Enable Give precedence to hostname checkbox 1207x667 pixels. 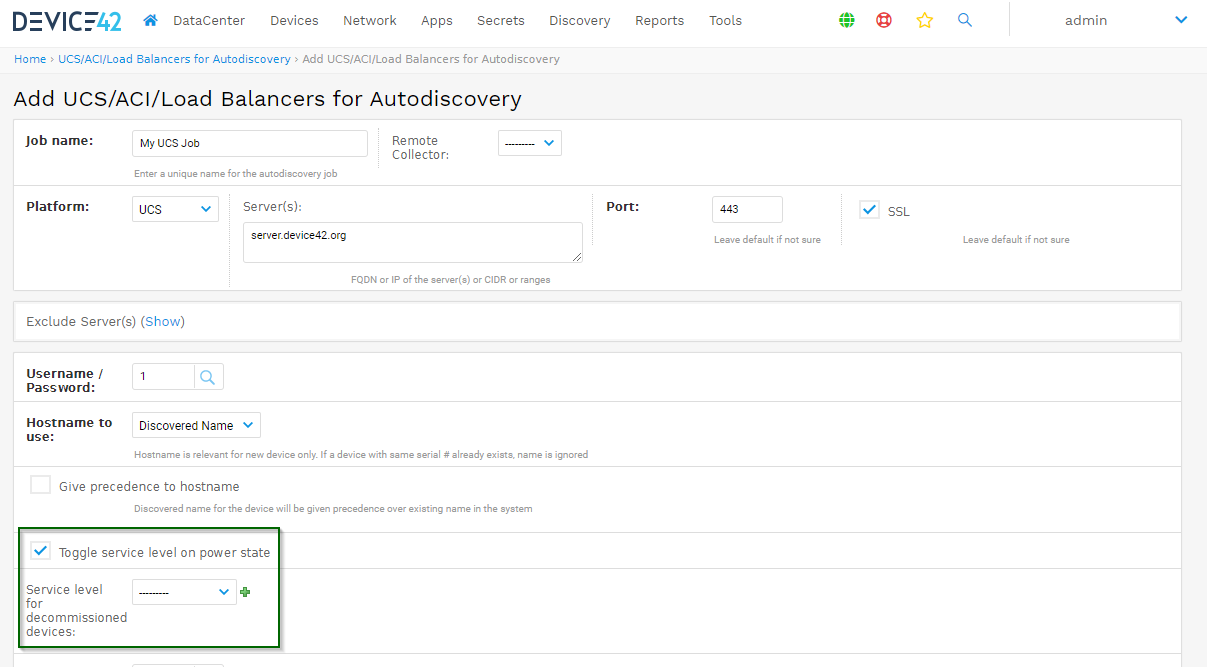pos(40,485)
